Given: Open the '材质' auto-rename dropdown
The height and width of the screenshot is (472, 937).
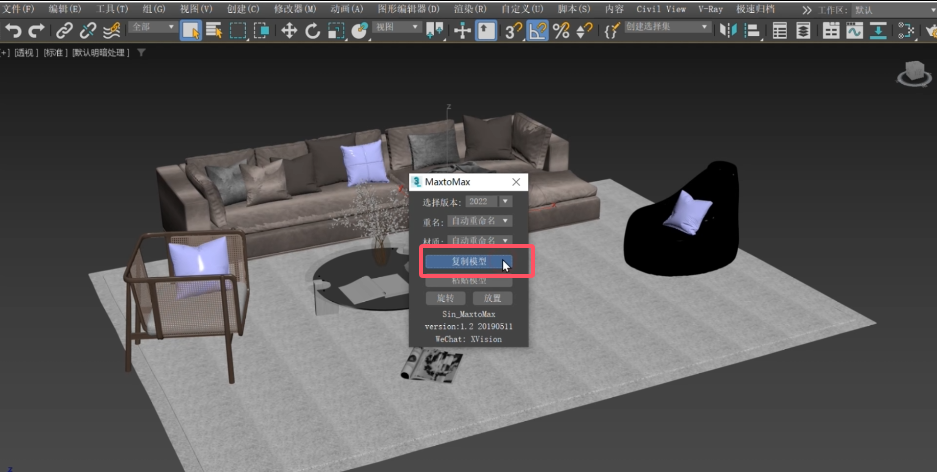Looking at the screenshot, I should (480, 240).
